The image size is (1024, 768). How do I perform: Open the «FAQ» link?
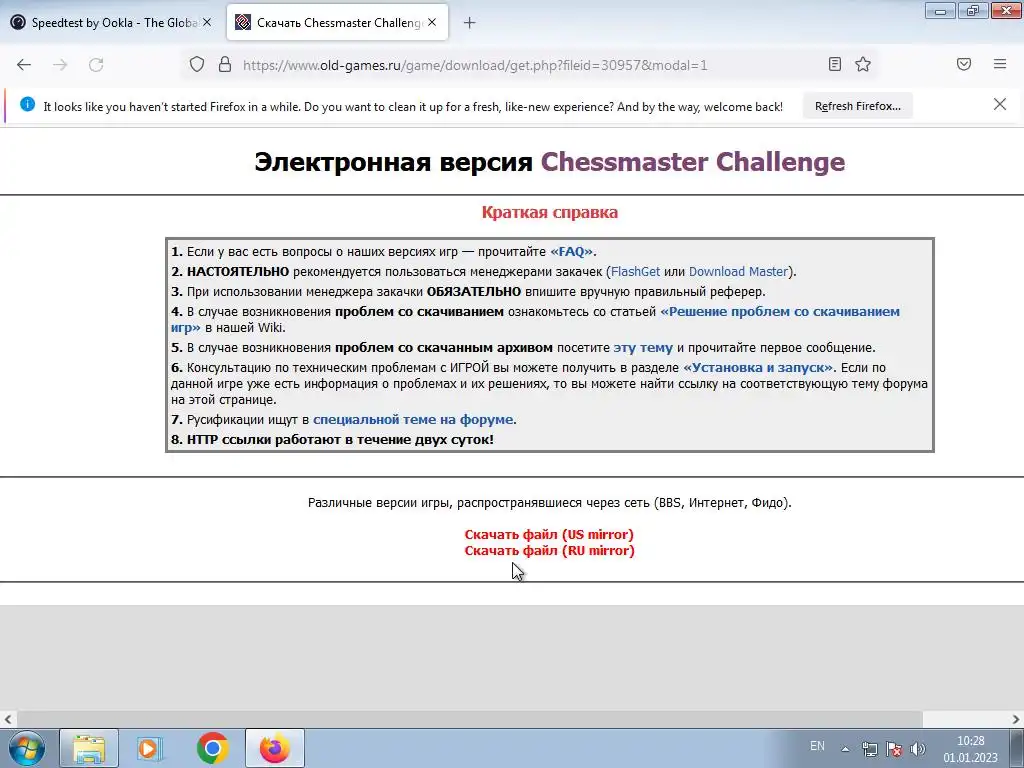pyautogui.click(x=572, y=251)
